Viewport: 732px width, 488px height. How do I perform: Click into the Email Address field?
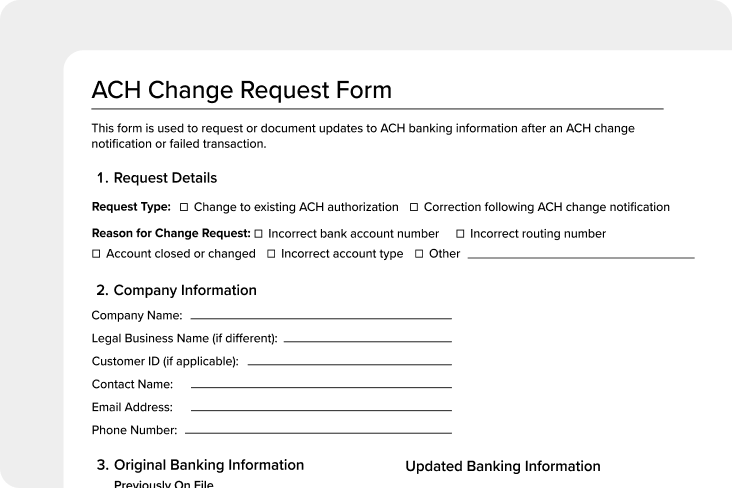pos(320,409)
